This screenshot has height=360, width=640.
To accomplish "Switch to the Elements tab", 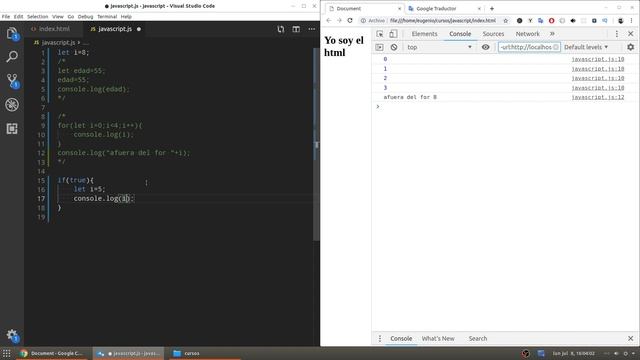I will pos(424,34).
